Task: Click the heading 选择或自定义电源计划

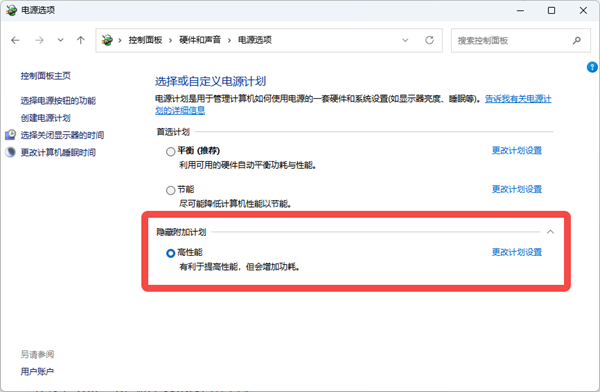Action: [210, 82]
